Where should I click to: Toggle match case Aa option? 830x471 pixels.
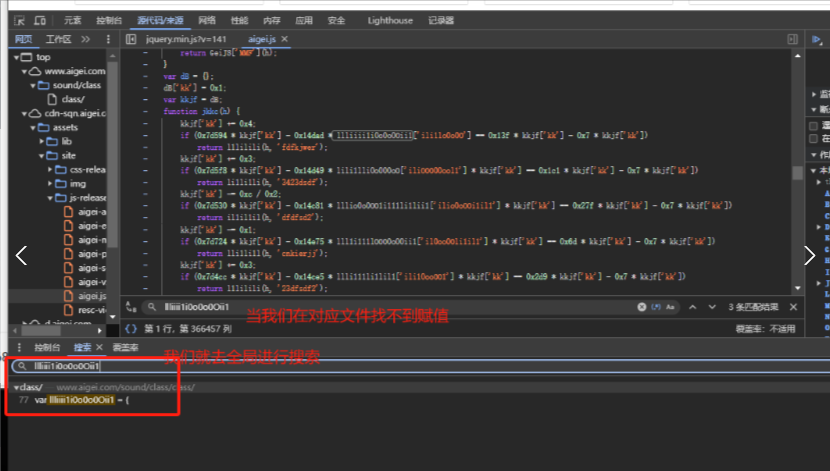[x=670, y=307]
